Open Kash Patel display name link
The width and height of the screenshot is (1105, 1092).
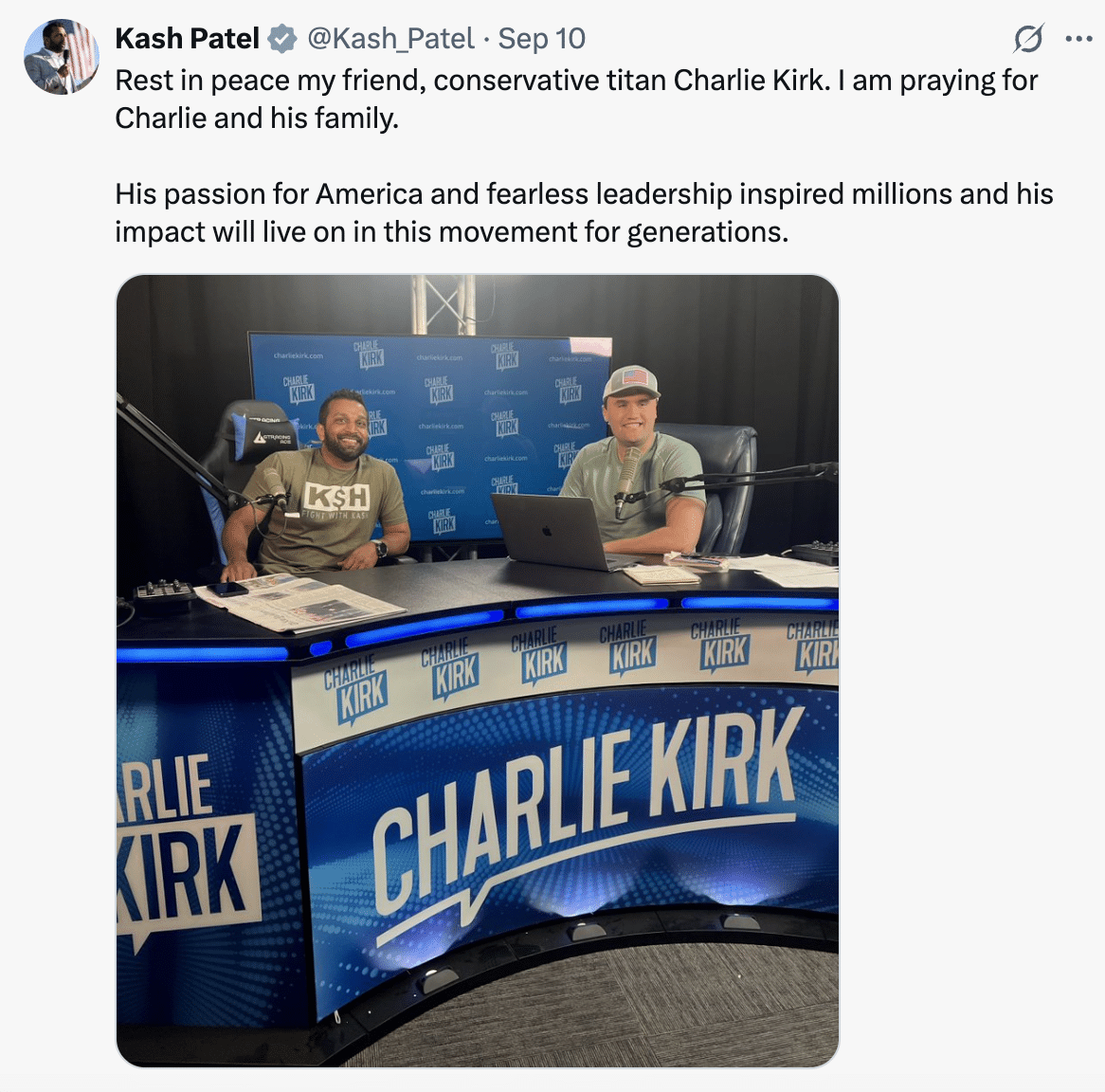click(x=187, y=39)
